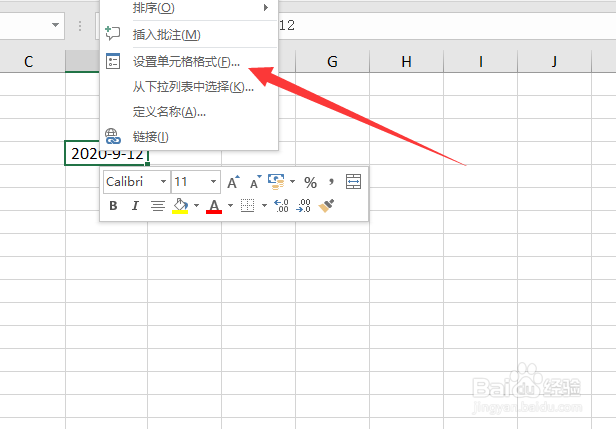The width and height of the screenshot is (616, 429).
Task: Select column I header
Action: pyautogui.click(x=480, y=62)
